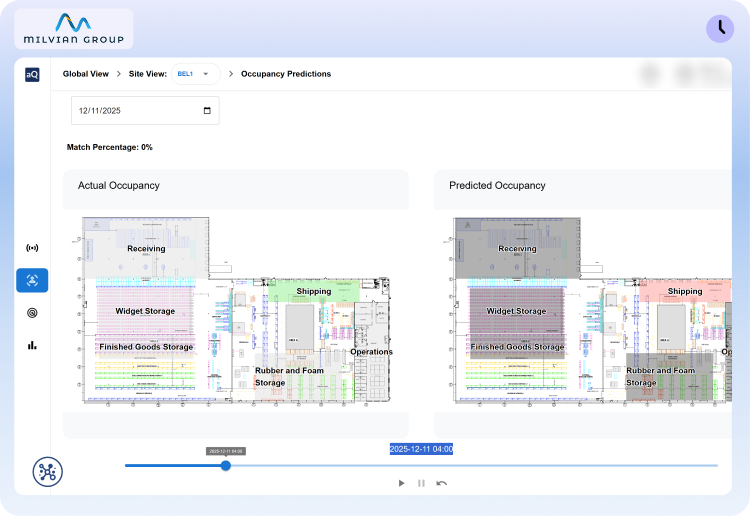The height and width of the screenshot is (516, 750).
Task: Click the Actual Occupancy panel heading
Action: 119,186
